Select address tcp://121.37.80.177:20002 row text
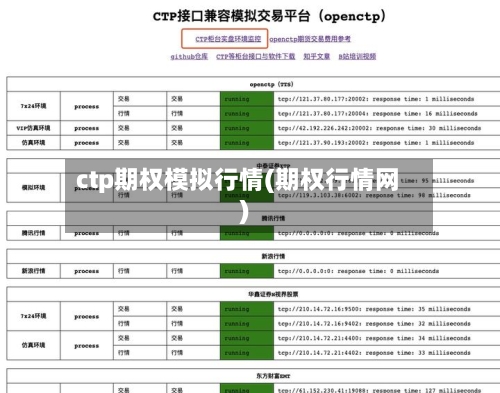500x393 pixels. click(376, 99)
